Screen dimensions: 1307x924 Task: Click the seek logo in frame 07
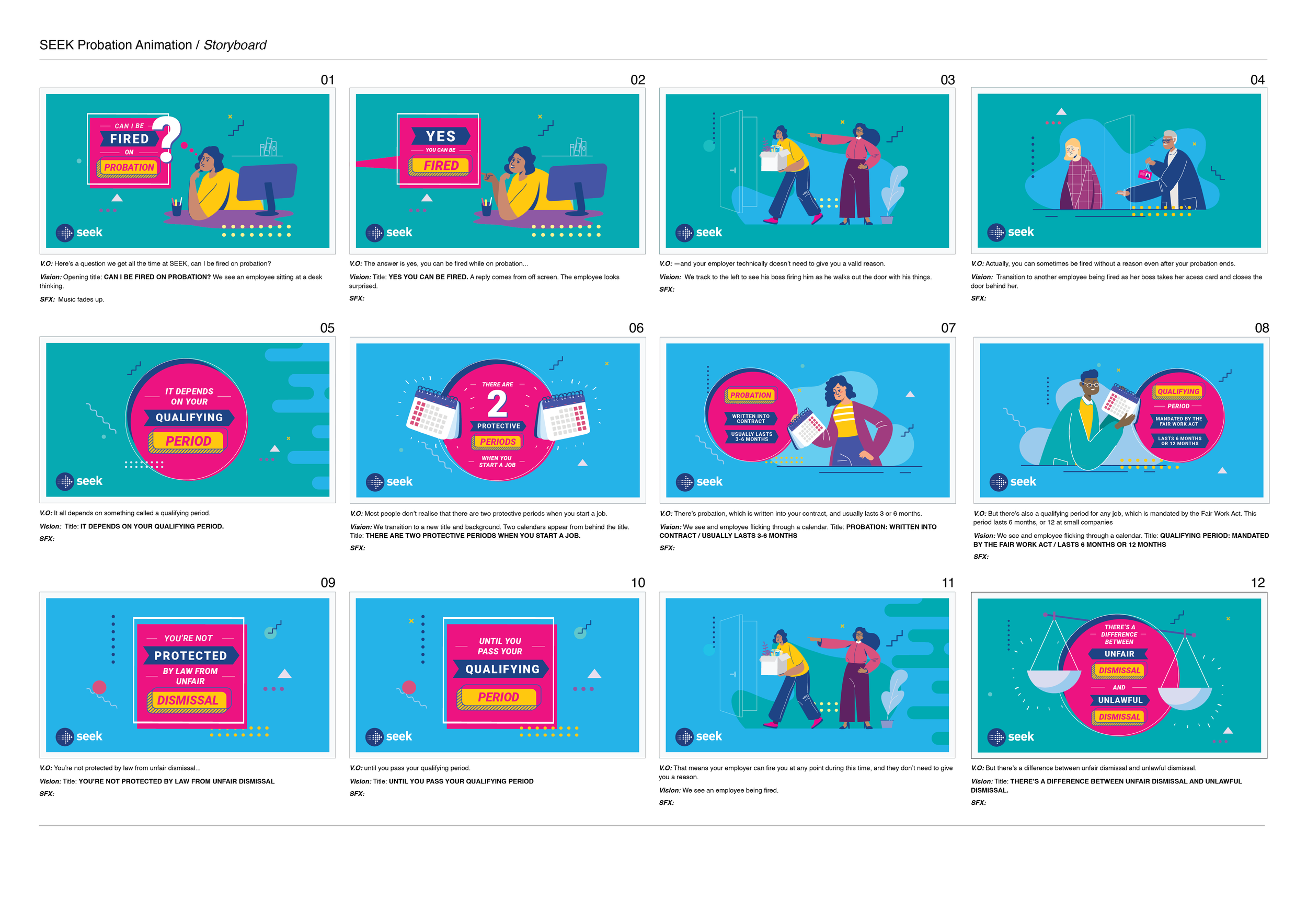point(699,481)
